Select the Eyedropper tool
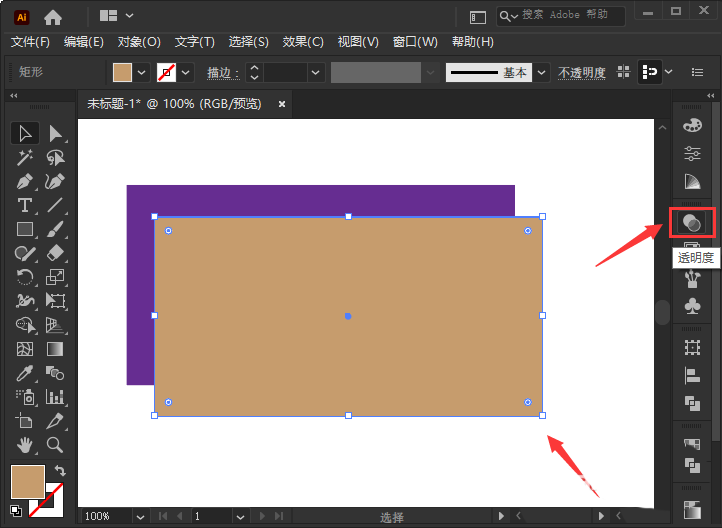 tap(25, 373)
